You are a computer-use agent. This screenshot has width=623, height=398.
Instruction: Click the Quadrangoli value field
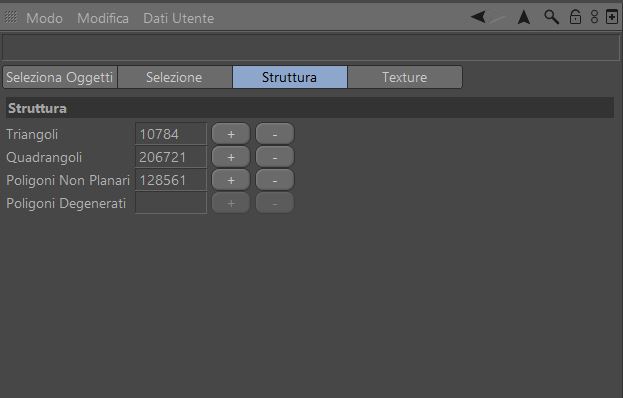[171, 157]
